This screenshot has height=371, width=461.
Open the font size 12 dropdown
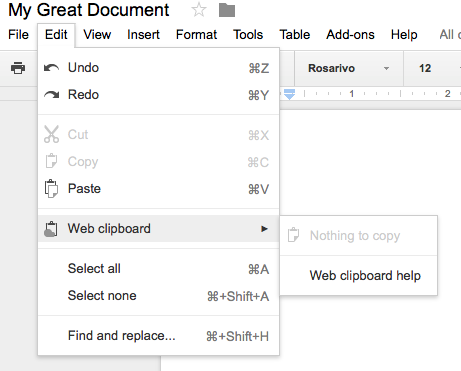(x=433, y=68)
